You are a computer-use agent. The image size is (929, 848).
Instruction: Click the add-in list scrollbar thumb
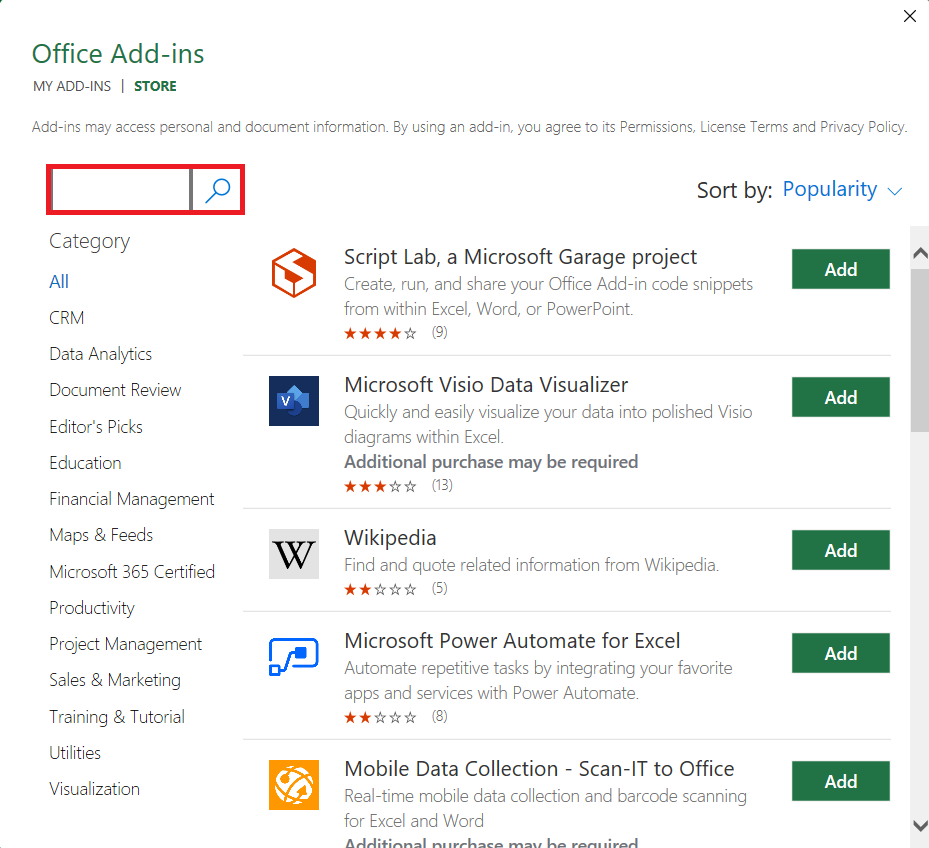point(920,350)
